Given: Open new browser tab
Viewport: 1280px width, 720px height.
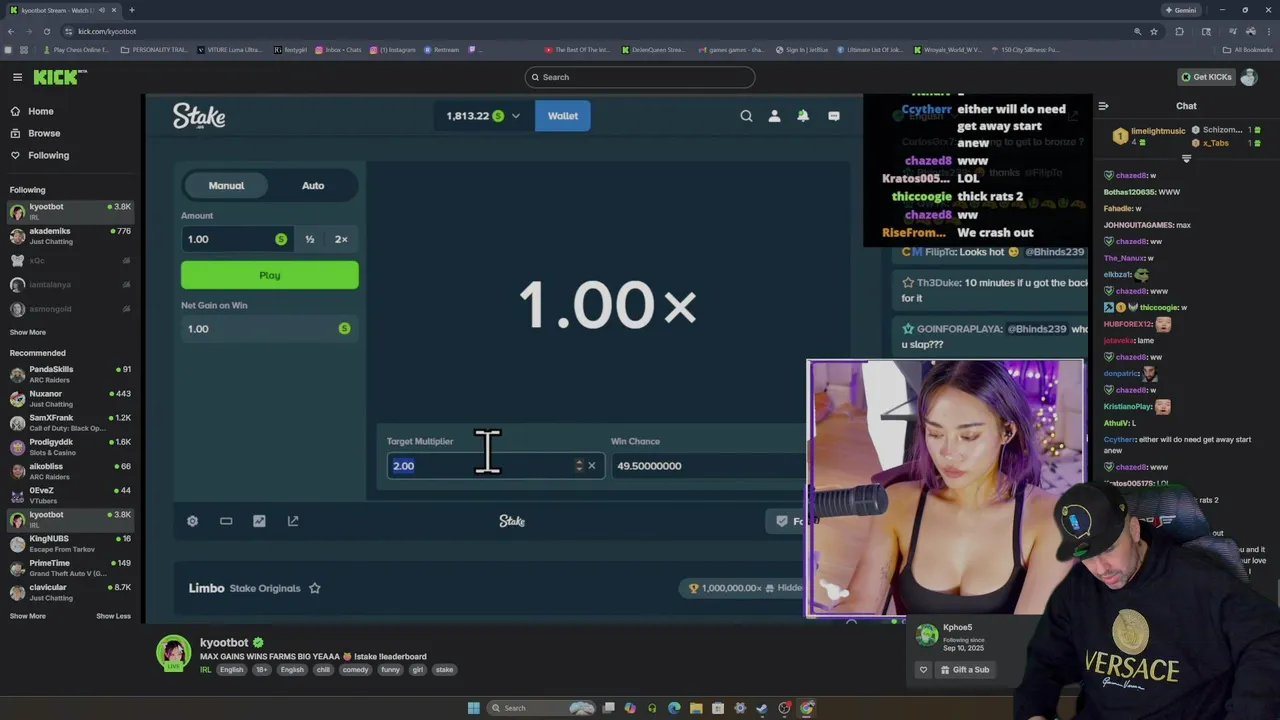Looking at the screenshot, I should [132, 10].
